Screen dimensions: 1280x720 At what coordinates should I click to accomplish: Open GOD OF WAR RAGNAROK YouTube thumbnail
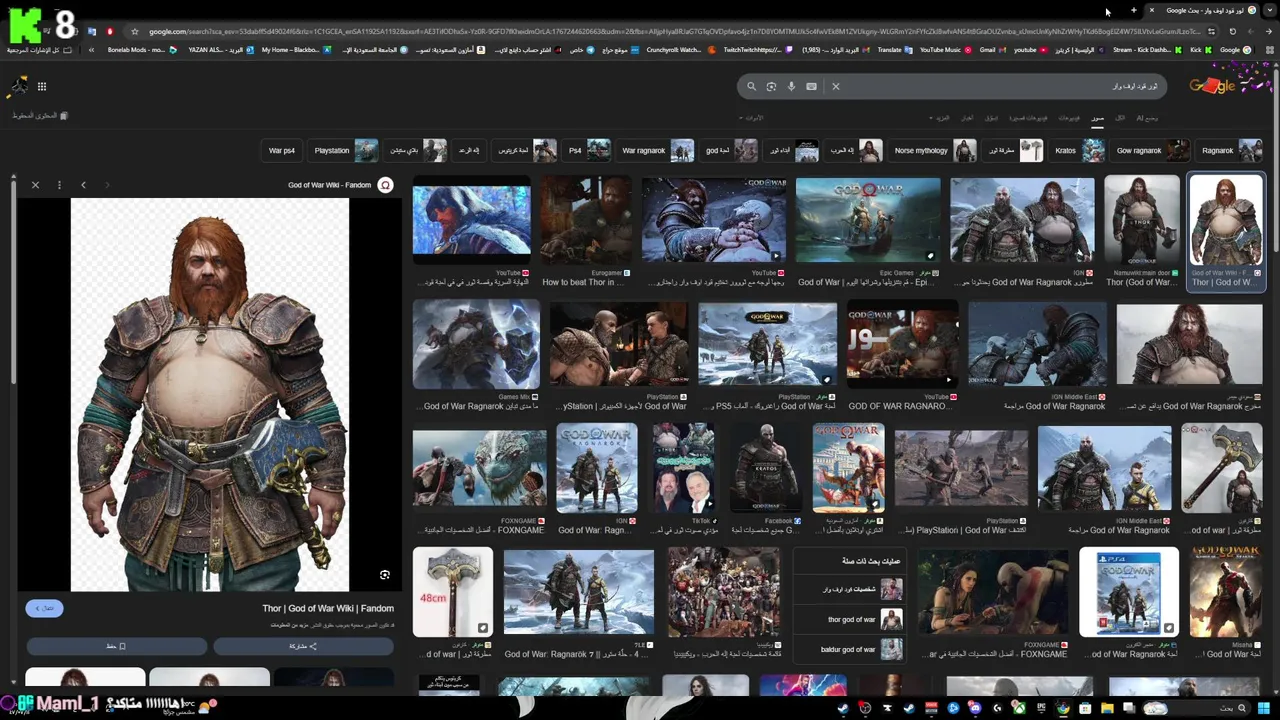[903, 345]
